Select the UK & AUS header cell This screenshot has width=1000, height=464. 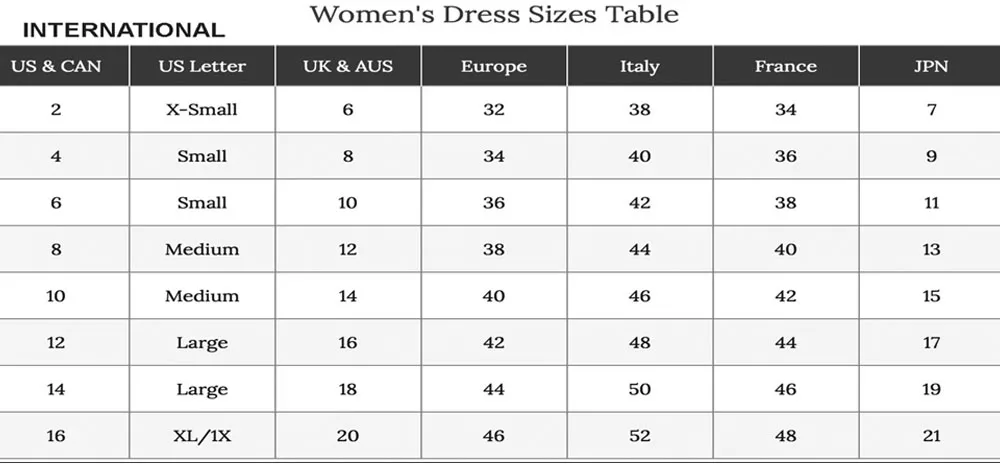click(348, 67)
